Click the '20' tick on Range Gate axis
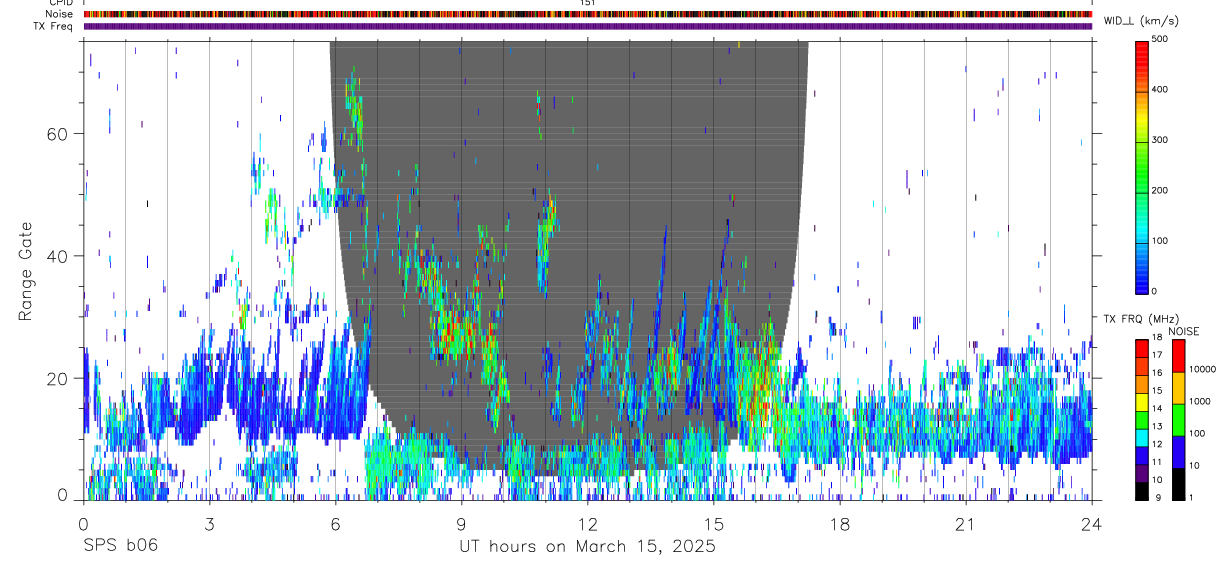1228x567 pixels. pyautogui.click(x=58, y=378)
